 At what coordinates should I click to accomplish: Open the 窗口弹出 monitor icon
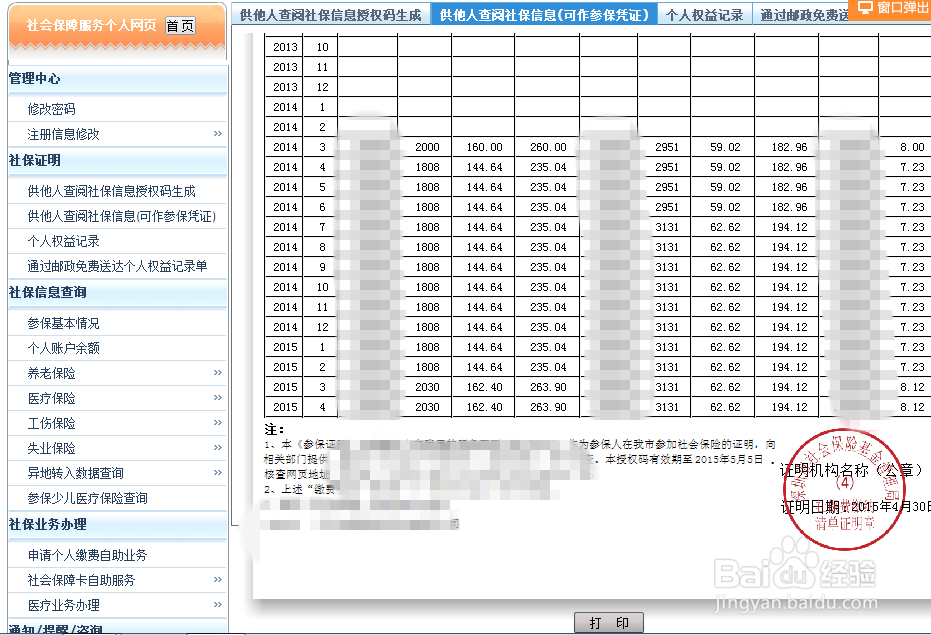(865, 8)
